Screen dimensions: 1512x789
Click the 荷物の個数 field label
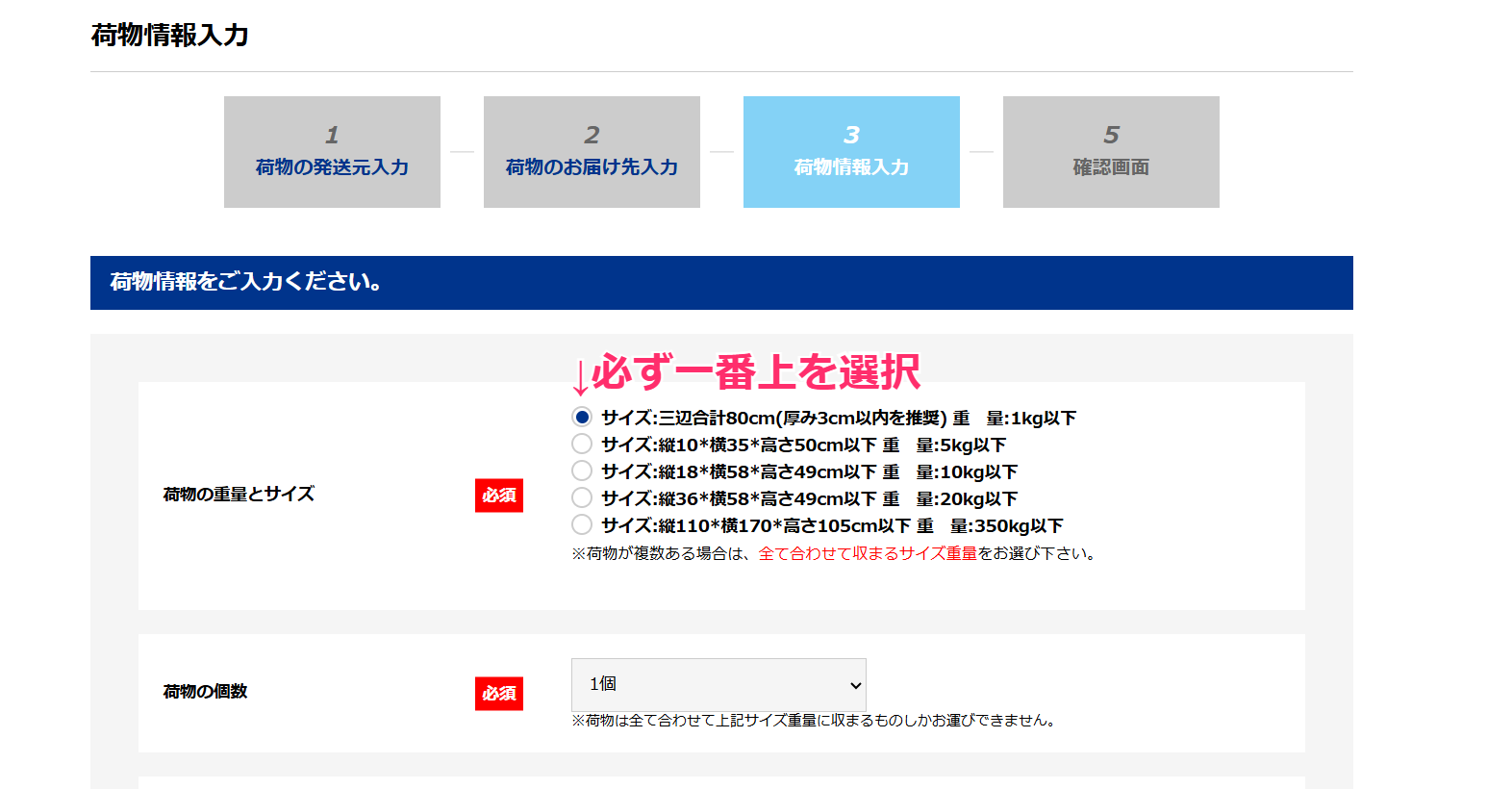pos(205,692)
